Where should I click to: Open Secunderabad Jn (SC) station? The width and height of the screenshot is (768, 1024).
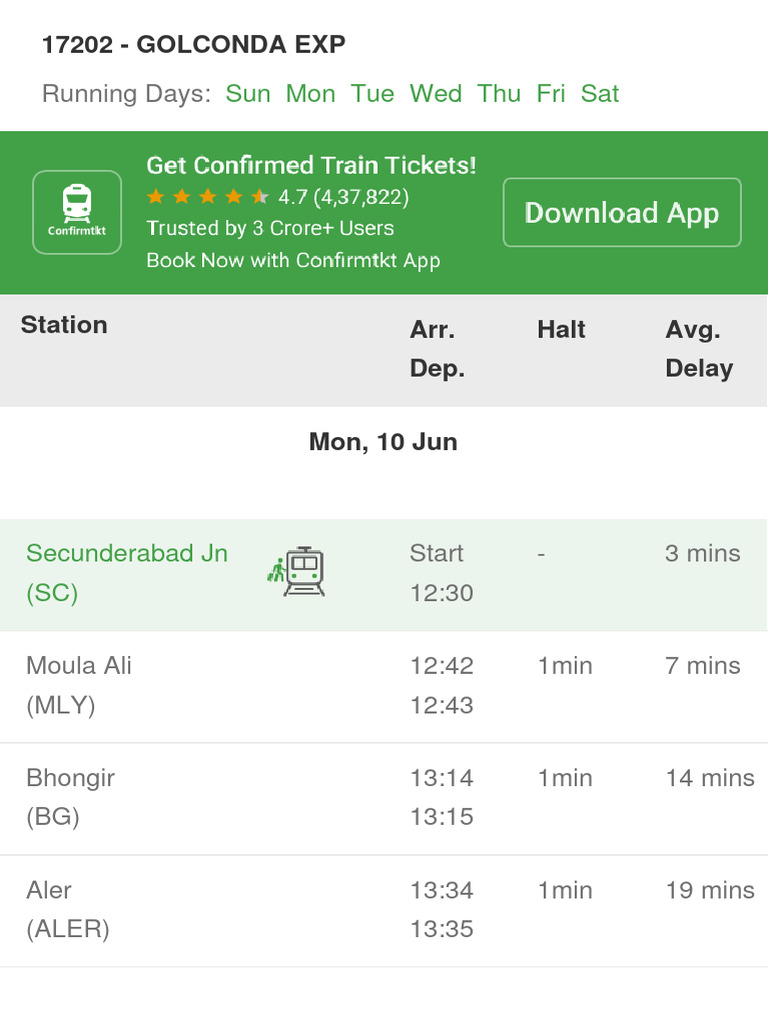[127, 573]
